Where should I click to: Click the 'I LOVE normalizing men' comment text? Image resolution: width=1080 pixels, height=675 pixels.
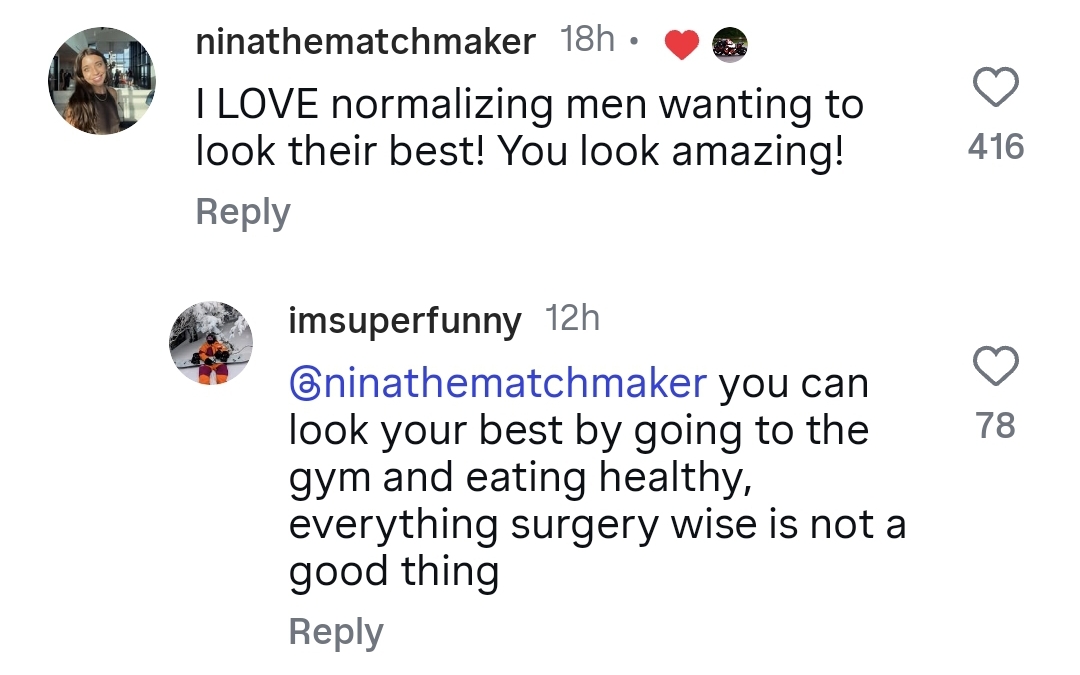point(528,104)
